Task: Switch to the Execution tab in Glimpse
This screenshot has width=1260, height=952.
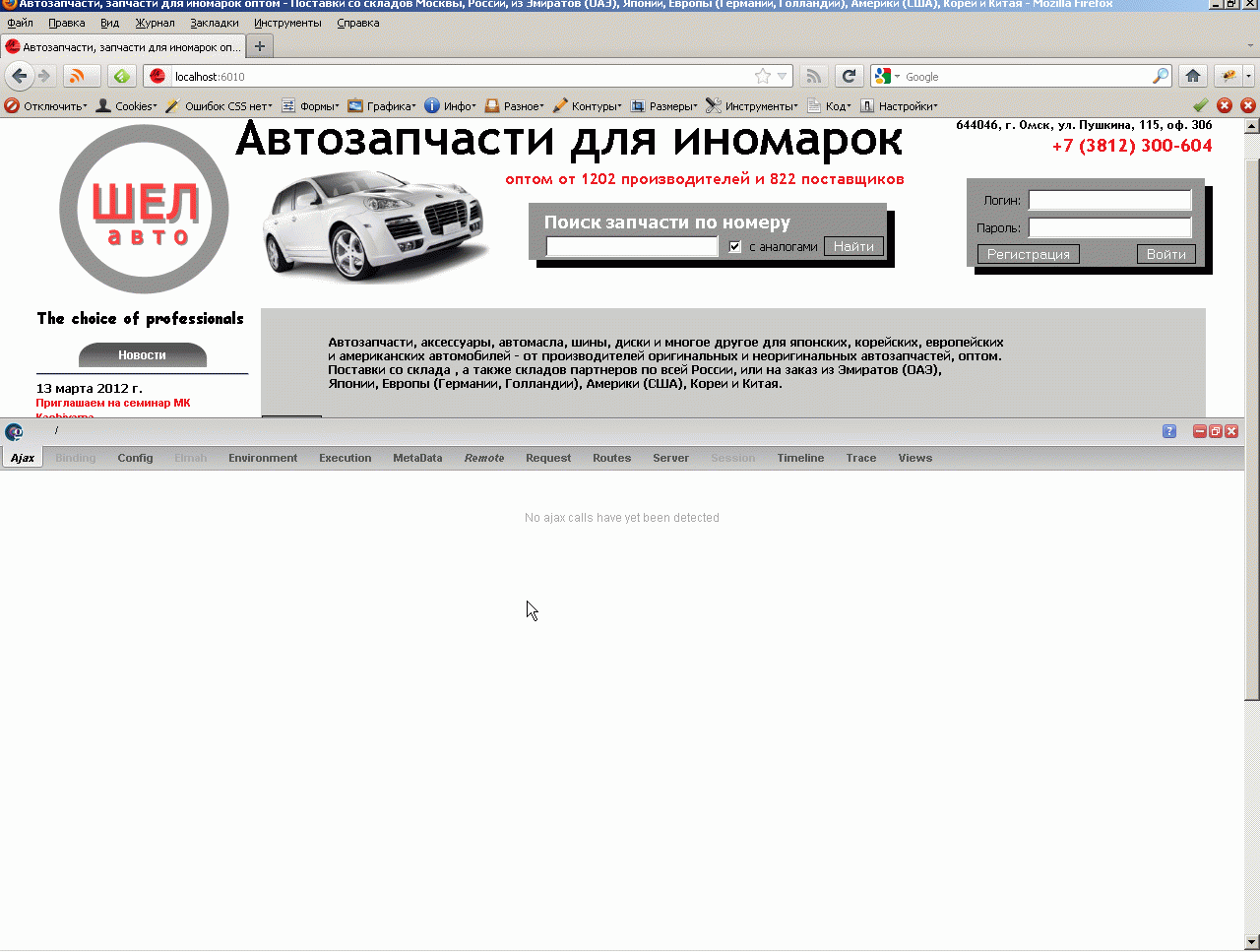Action: coord(346,458)
